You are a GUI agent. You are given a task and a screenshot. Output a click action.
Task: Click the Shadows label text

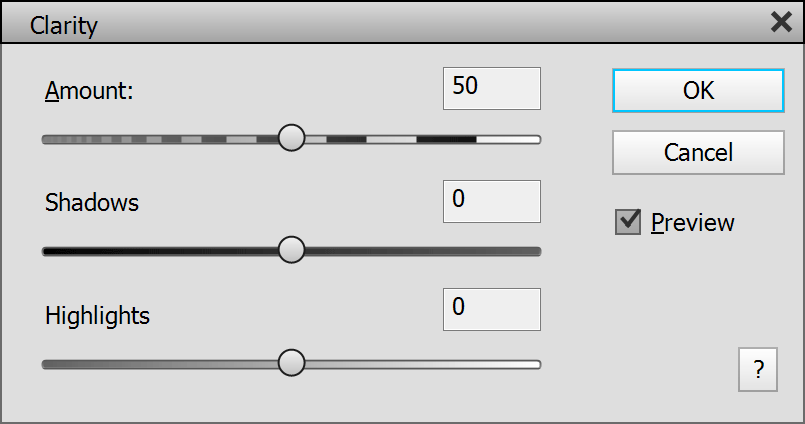point(92,203)
